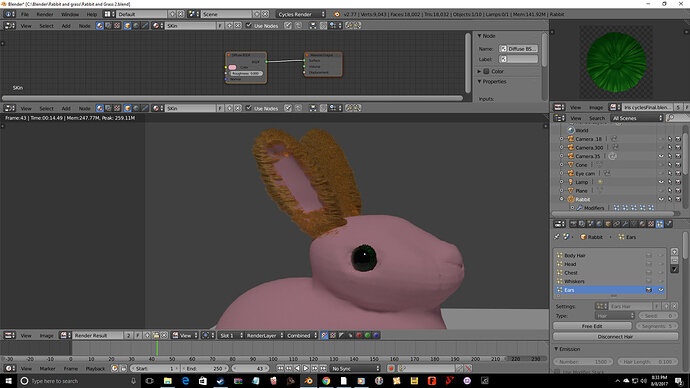Show the red channel in image editor

coord(359,335)
